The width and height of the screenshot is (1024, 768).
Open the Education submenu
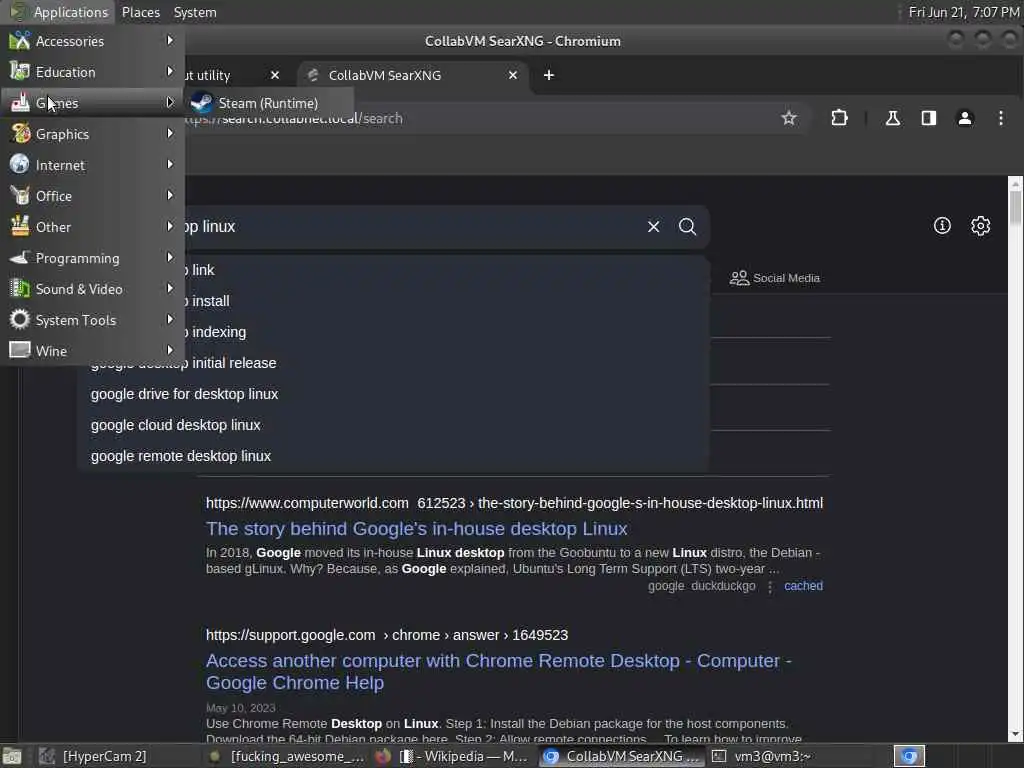(x=92, y=72)
